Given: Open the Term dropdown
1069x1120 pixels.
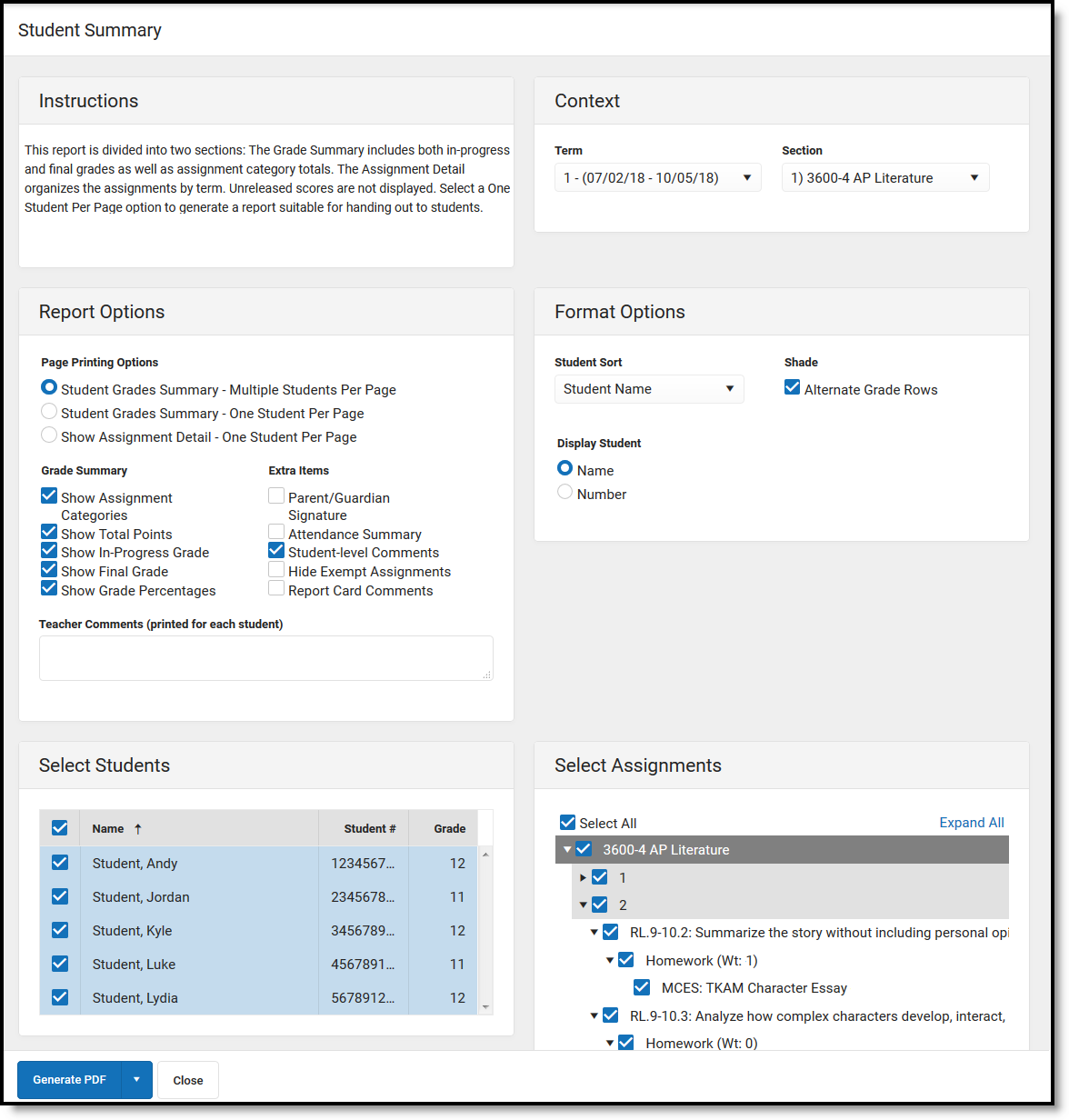Looking at the screenshot, I should point(658,177).
